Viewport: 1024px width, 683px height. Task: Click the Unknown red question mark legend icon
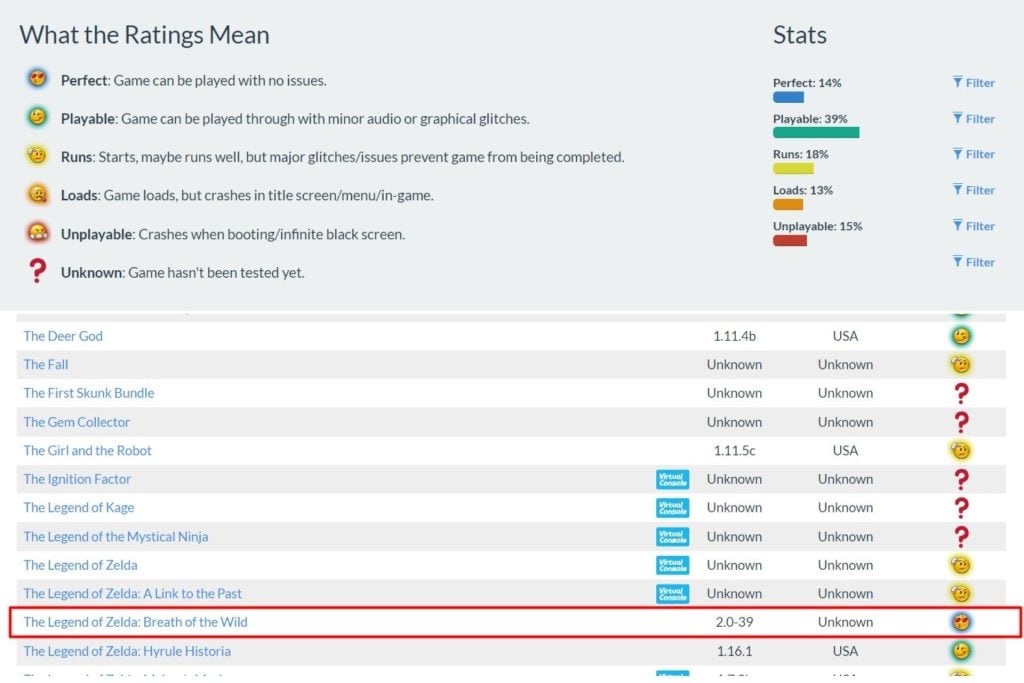tap(37, 271)
